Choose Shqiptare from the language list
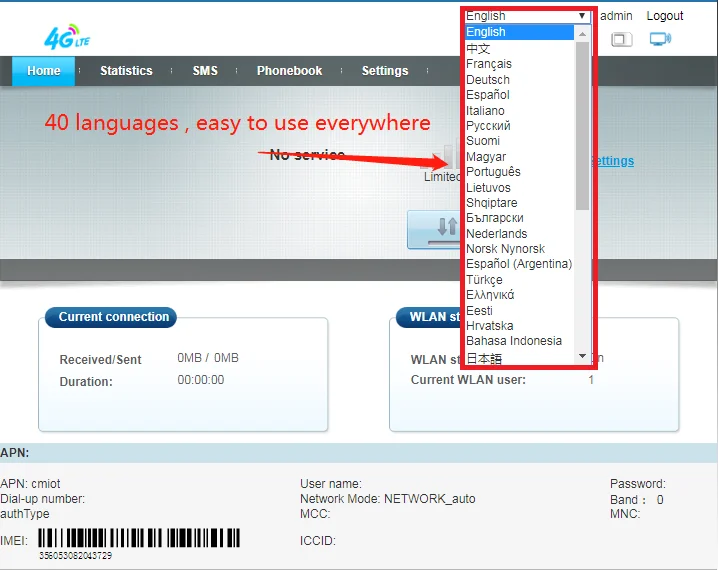Viewport: 718px width, 570px height. click(x=519, y=203)
